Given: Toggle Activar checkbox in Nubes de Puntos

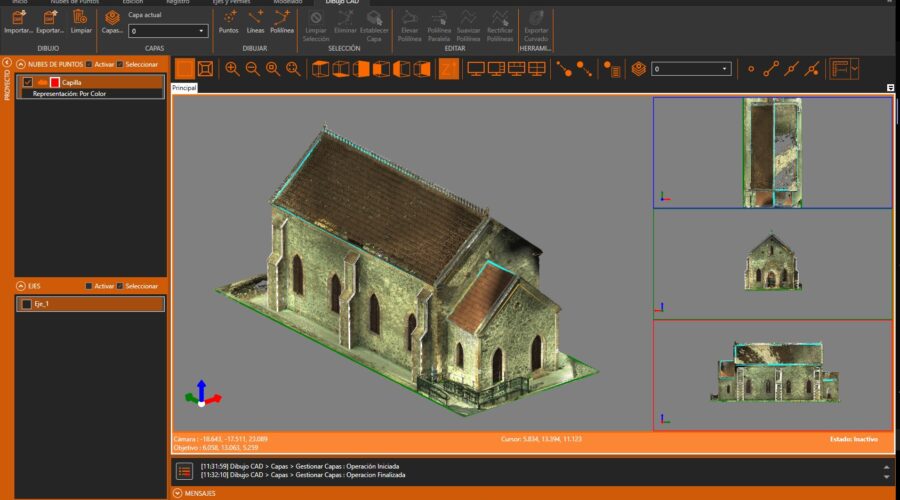Looking at the screenshot, I should [x=89, y=64].
